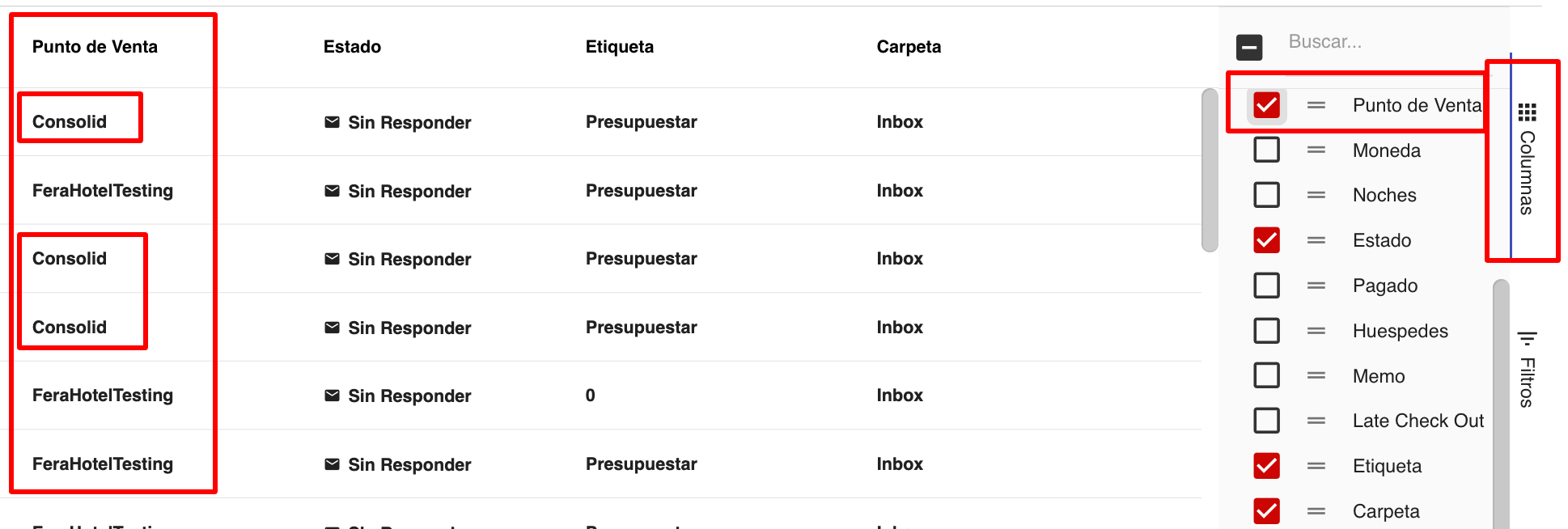Enable the Moneda column checkbox
Viewport: 1568px width, 529px height.
(1266, 150)
